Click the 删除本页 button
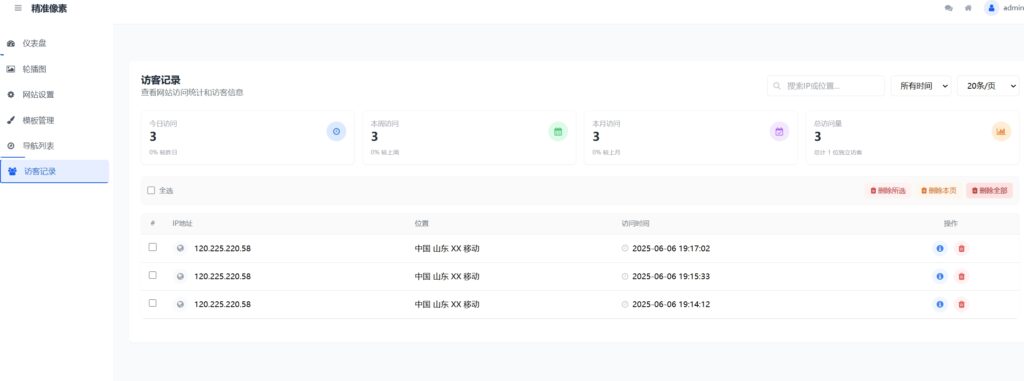The width and height of the screenshot is (1024, 381). [938, 191]
